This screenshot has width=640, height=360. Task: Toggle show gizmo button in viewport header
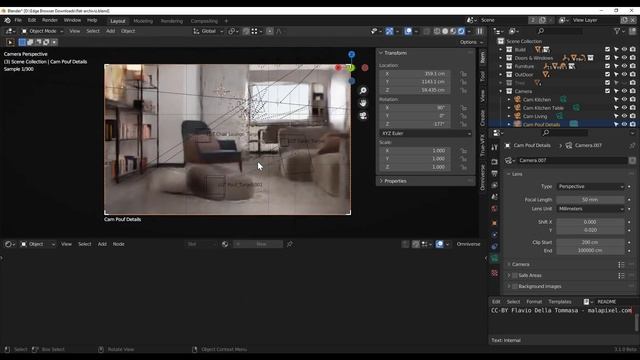tap(389, 31)
